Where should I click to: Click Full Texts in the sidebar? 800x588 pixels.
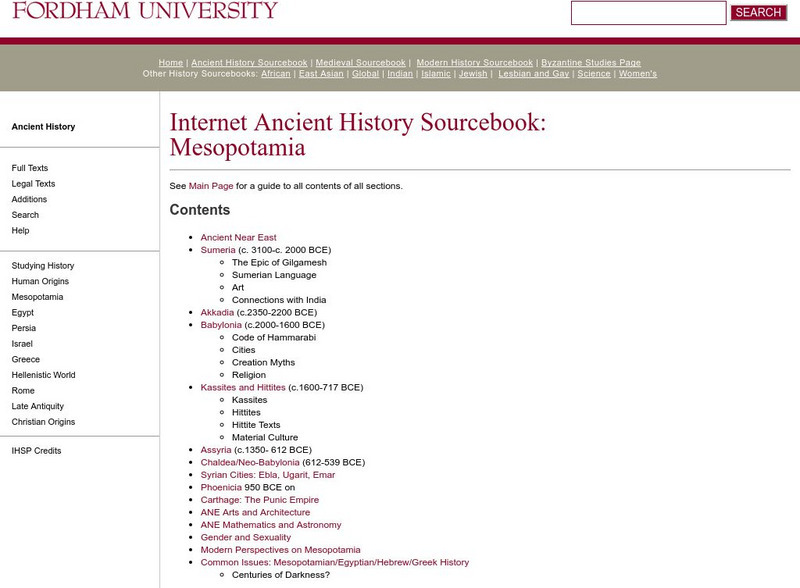(x=27, y=167)
